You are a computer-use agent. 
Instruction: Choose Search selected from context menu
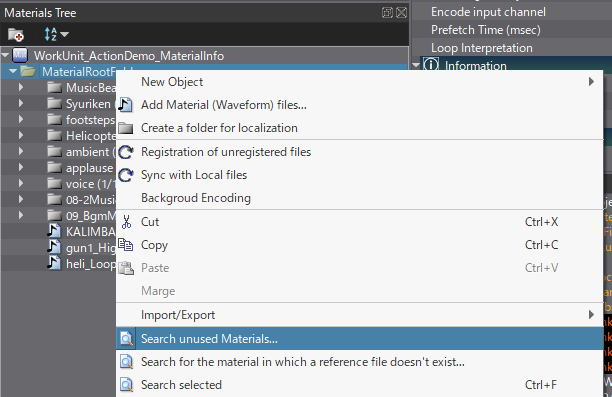pyautogui.click(x=359, y=385)
